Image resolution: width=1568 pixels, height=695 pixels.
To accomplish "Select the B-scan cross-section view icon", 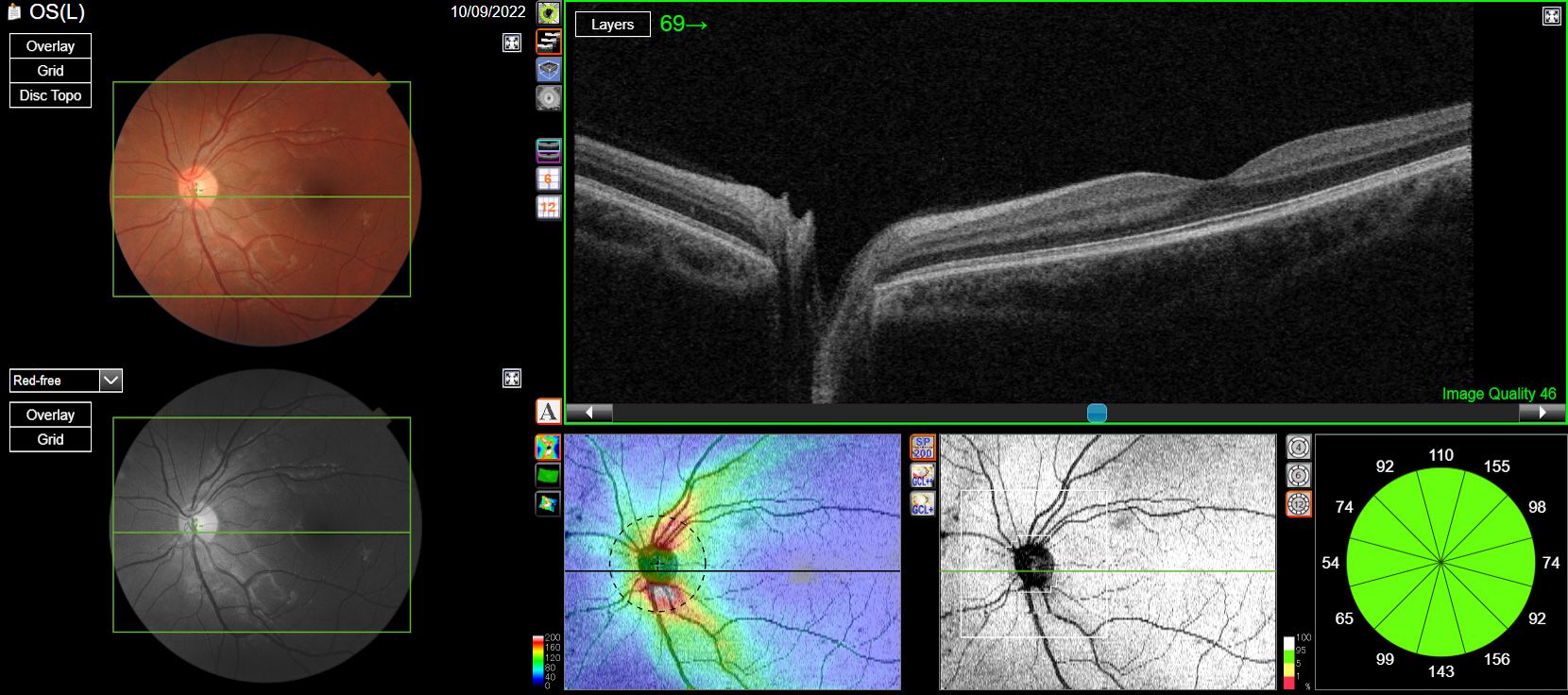I will (x=549, y=42).
